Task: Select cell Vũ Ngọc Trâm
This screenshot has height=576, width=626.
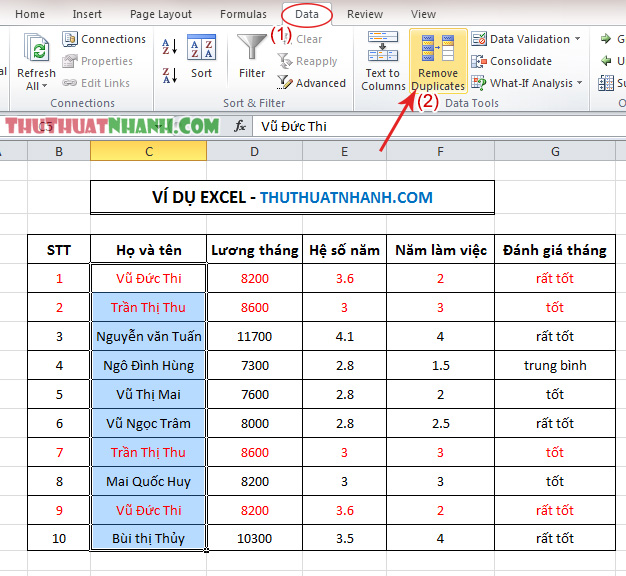Action: 149,423
